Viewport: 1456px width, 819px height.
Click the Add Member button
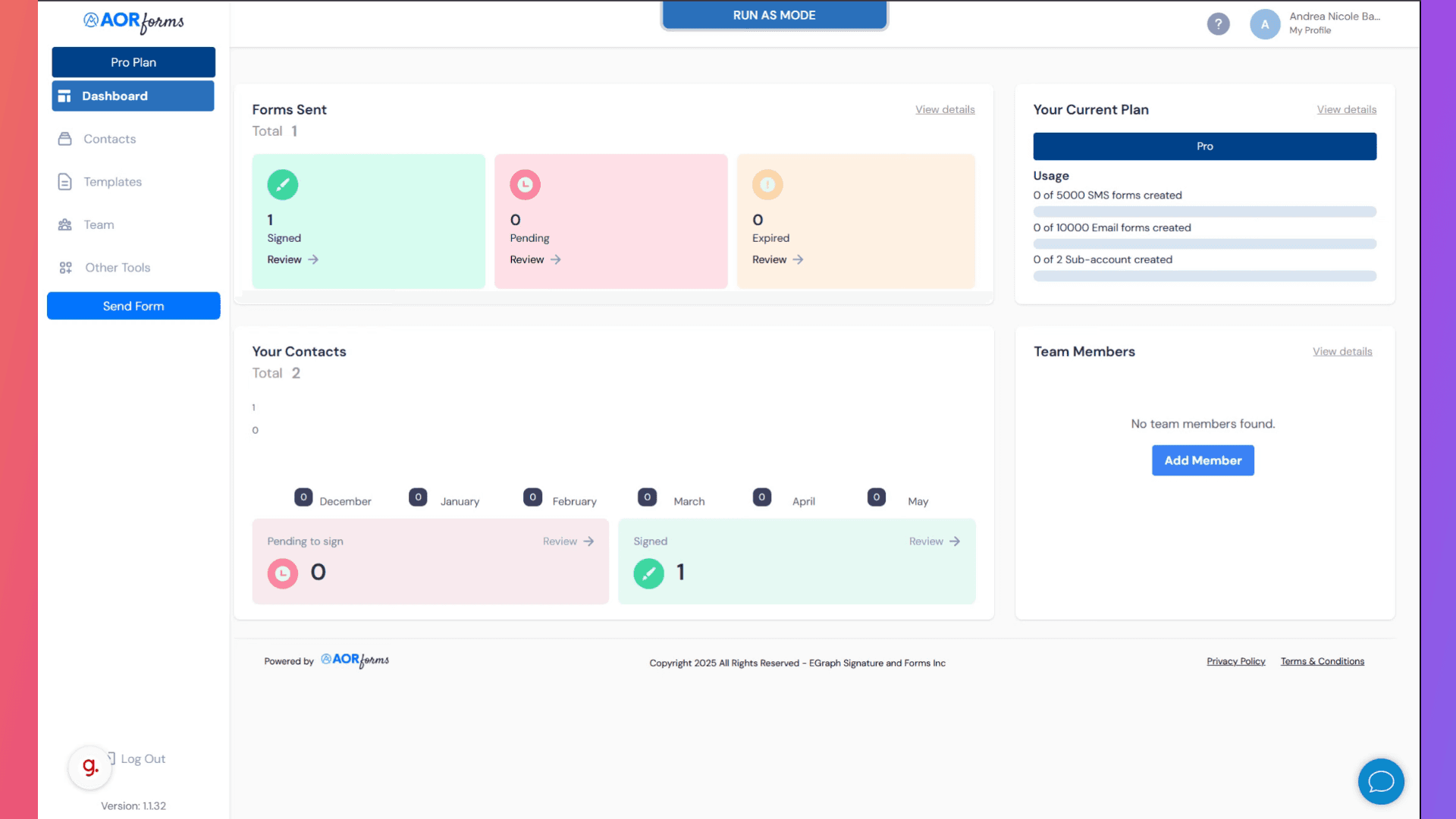tap(1203, 460)
